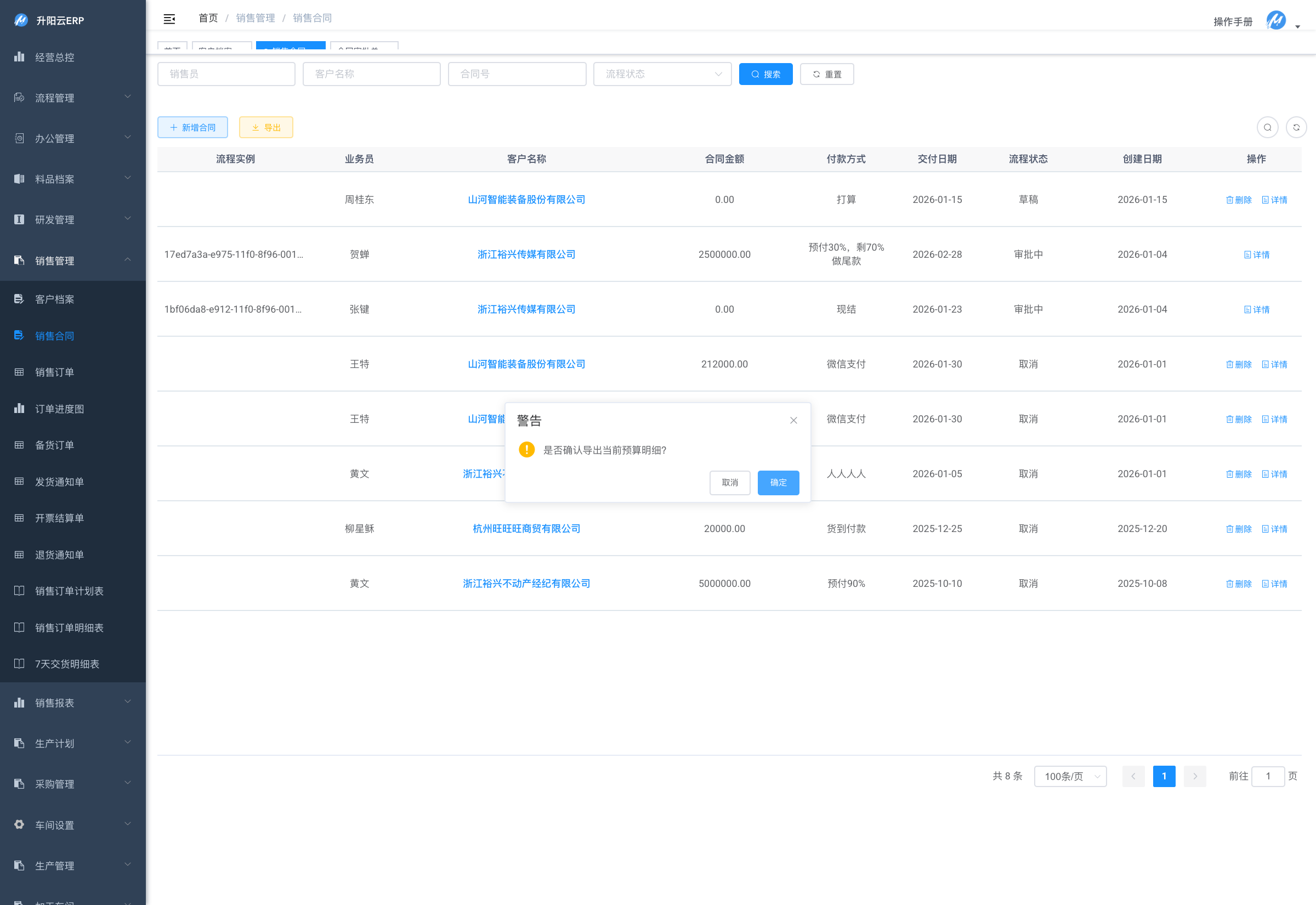Expand the 流程状态 filter dropdown

[x=662, y=74]
